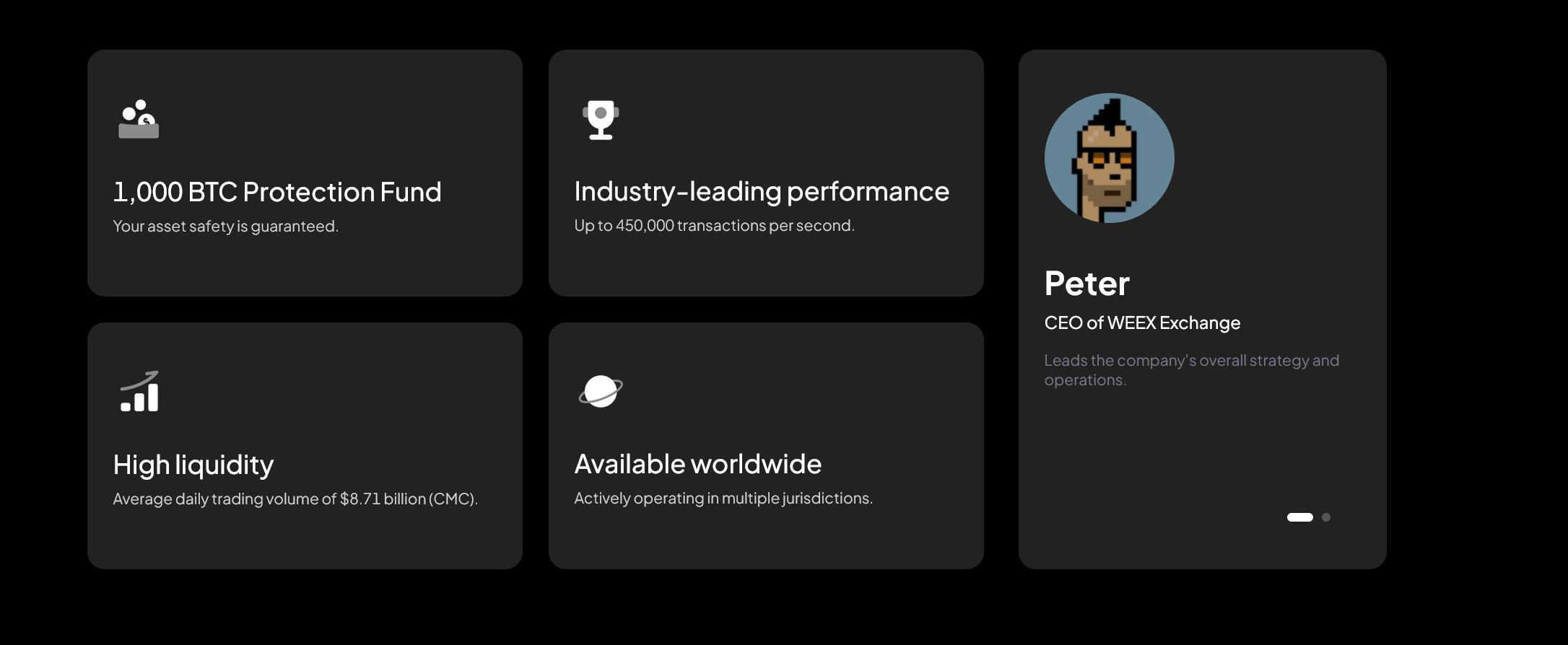The width and height of the screenshot is (1568, 645).
Task: Click the company strategy and operations description
Action: click(1191, 369)
